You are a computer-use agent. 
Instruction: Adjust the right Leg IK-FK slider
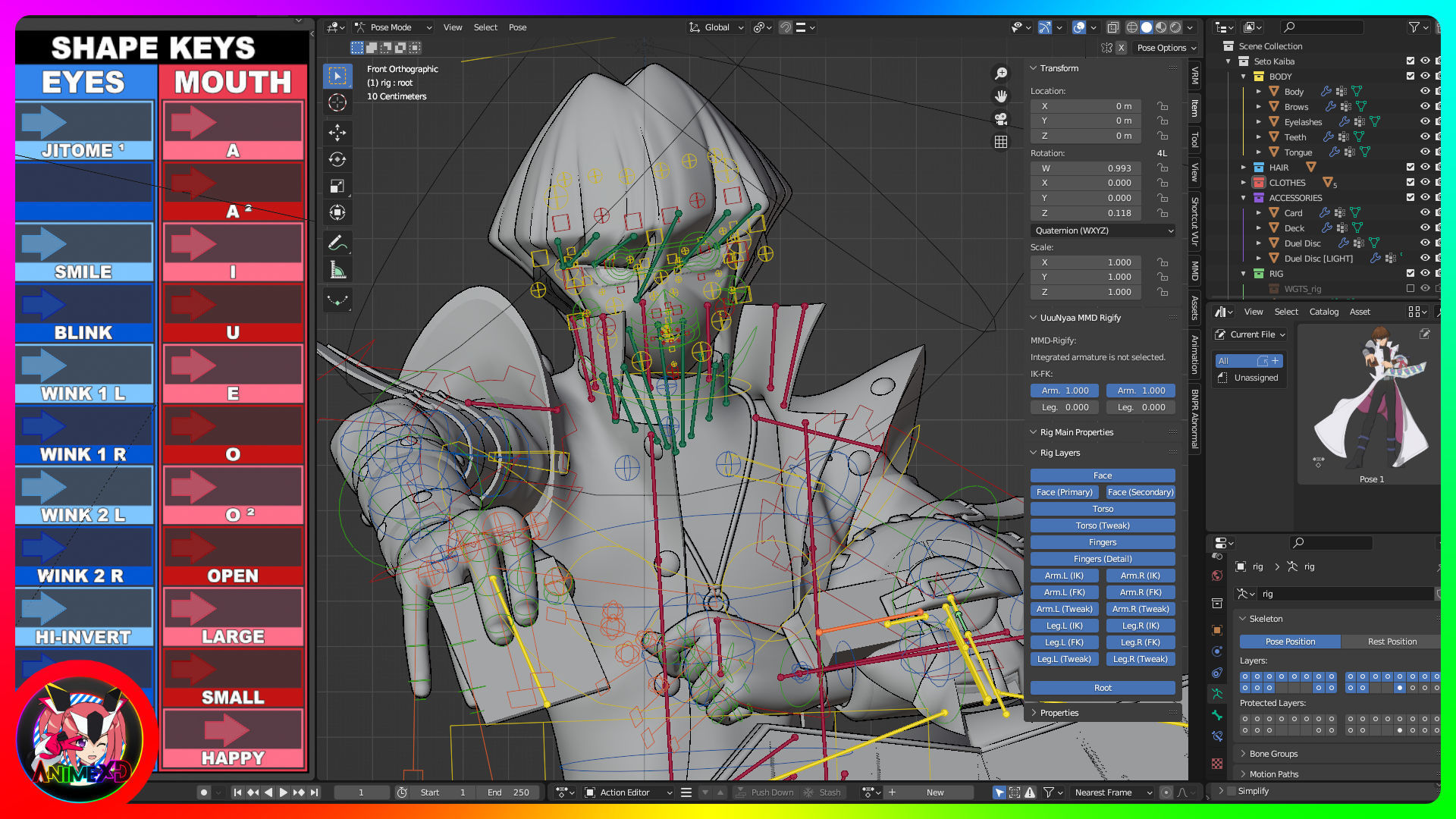pyautogui.click(x=1141, y=407)
